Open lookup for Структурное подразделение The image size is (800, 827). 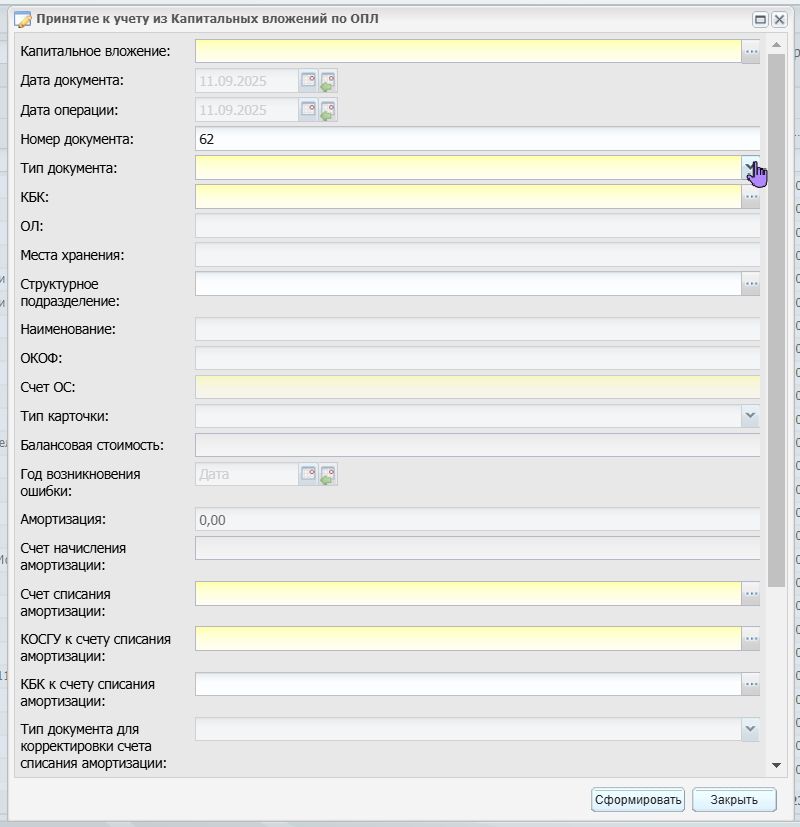coord(750,284)
